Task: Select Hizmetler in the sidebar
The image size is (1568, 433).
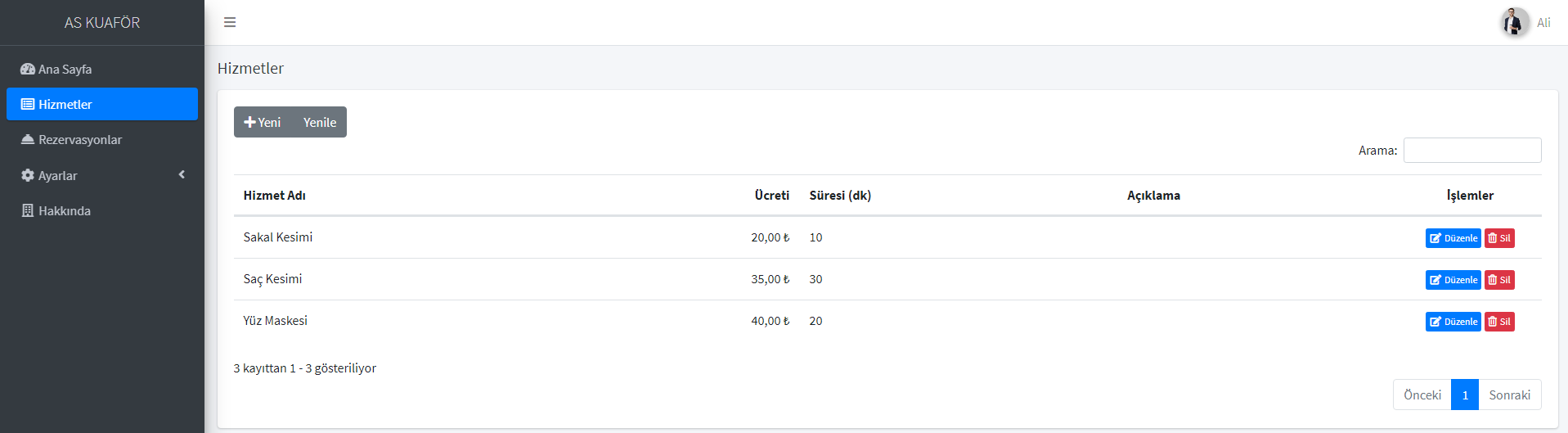Action: point(102,104)
